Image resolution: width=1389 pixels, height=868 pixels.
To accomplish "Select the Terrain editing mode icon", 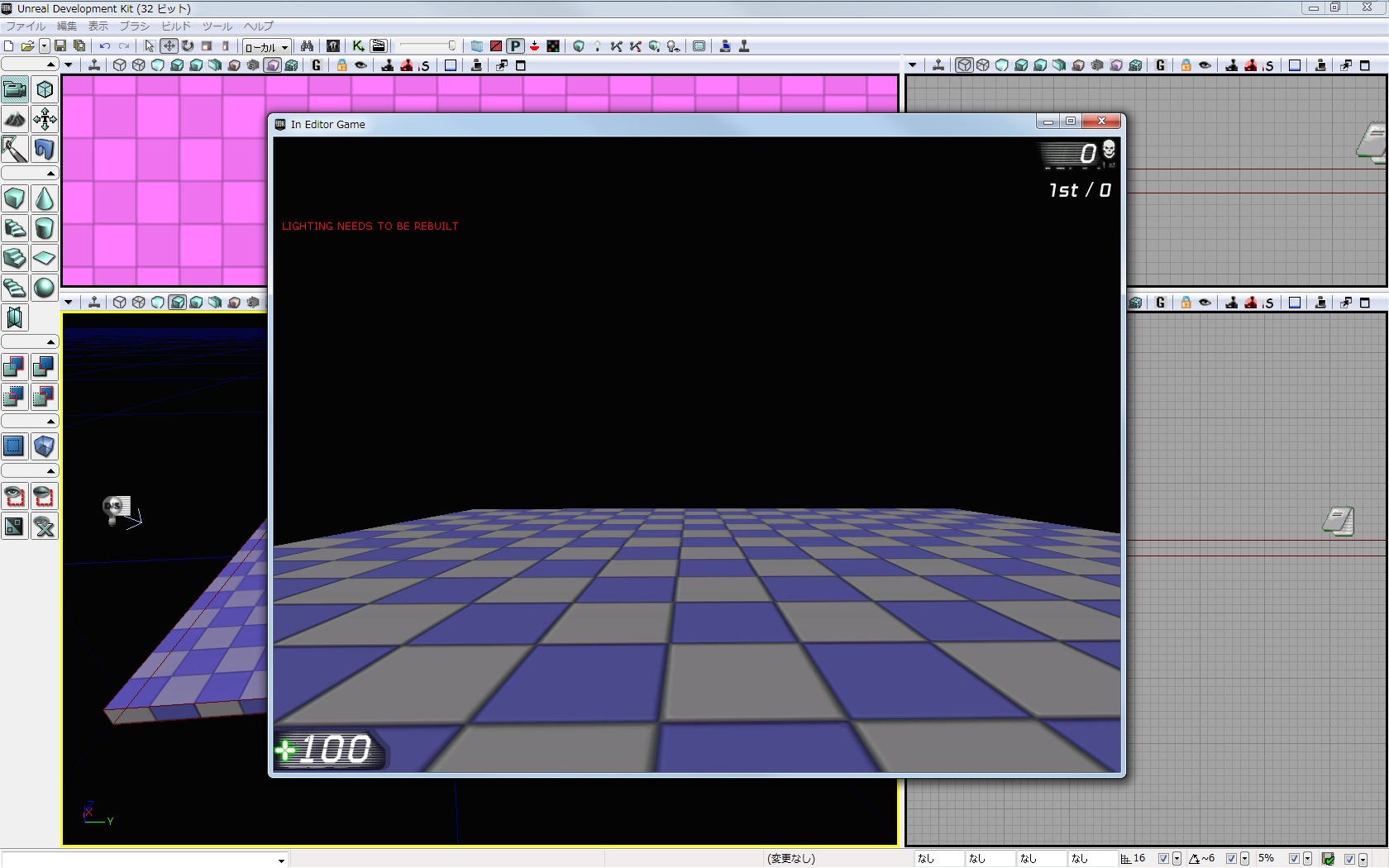I will tap(15, 120).
